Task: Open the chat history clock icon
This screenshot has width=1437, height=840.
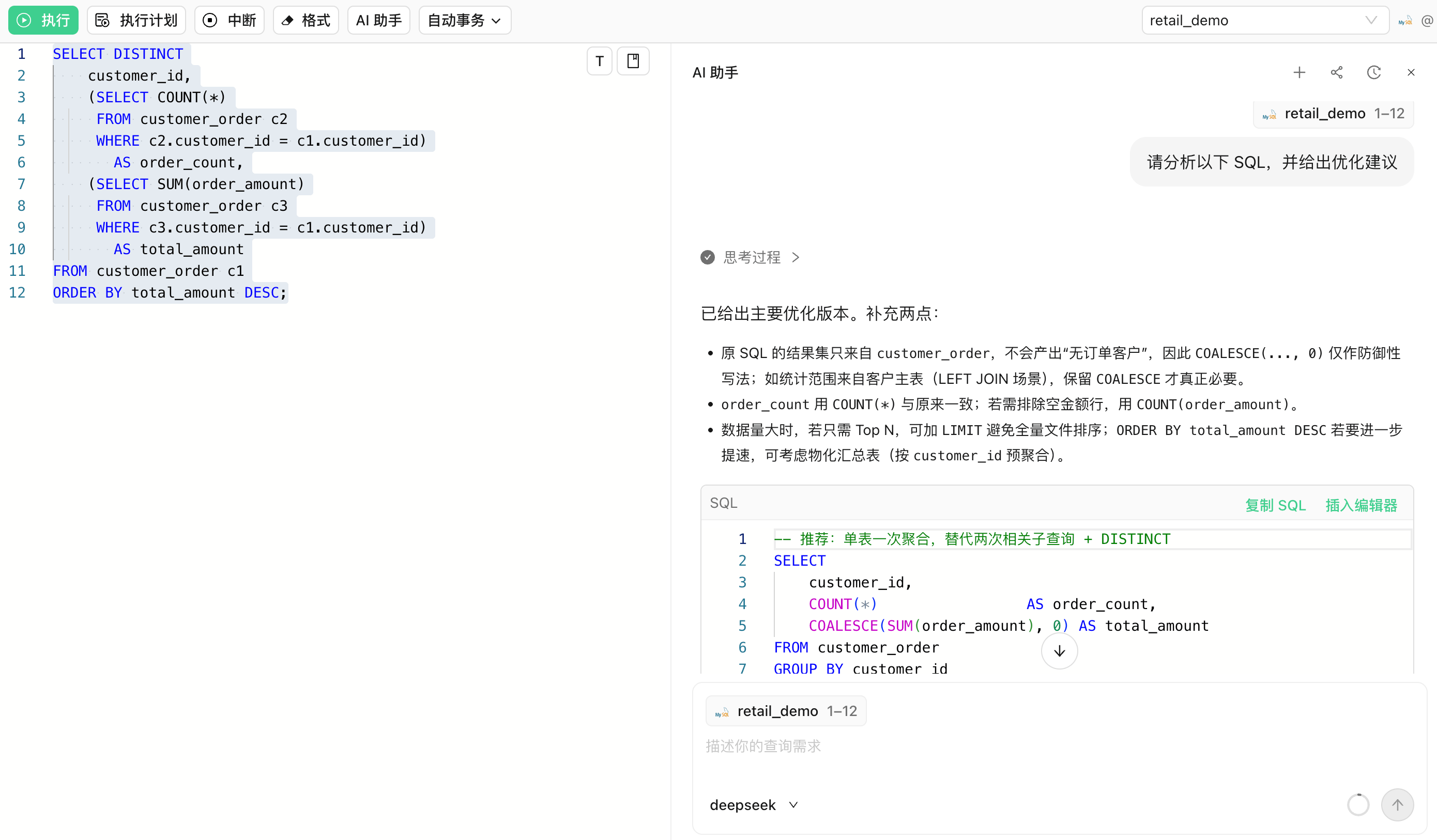Action: 1374,72
